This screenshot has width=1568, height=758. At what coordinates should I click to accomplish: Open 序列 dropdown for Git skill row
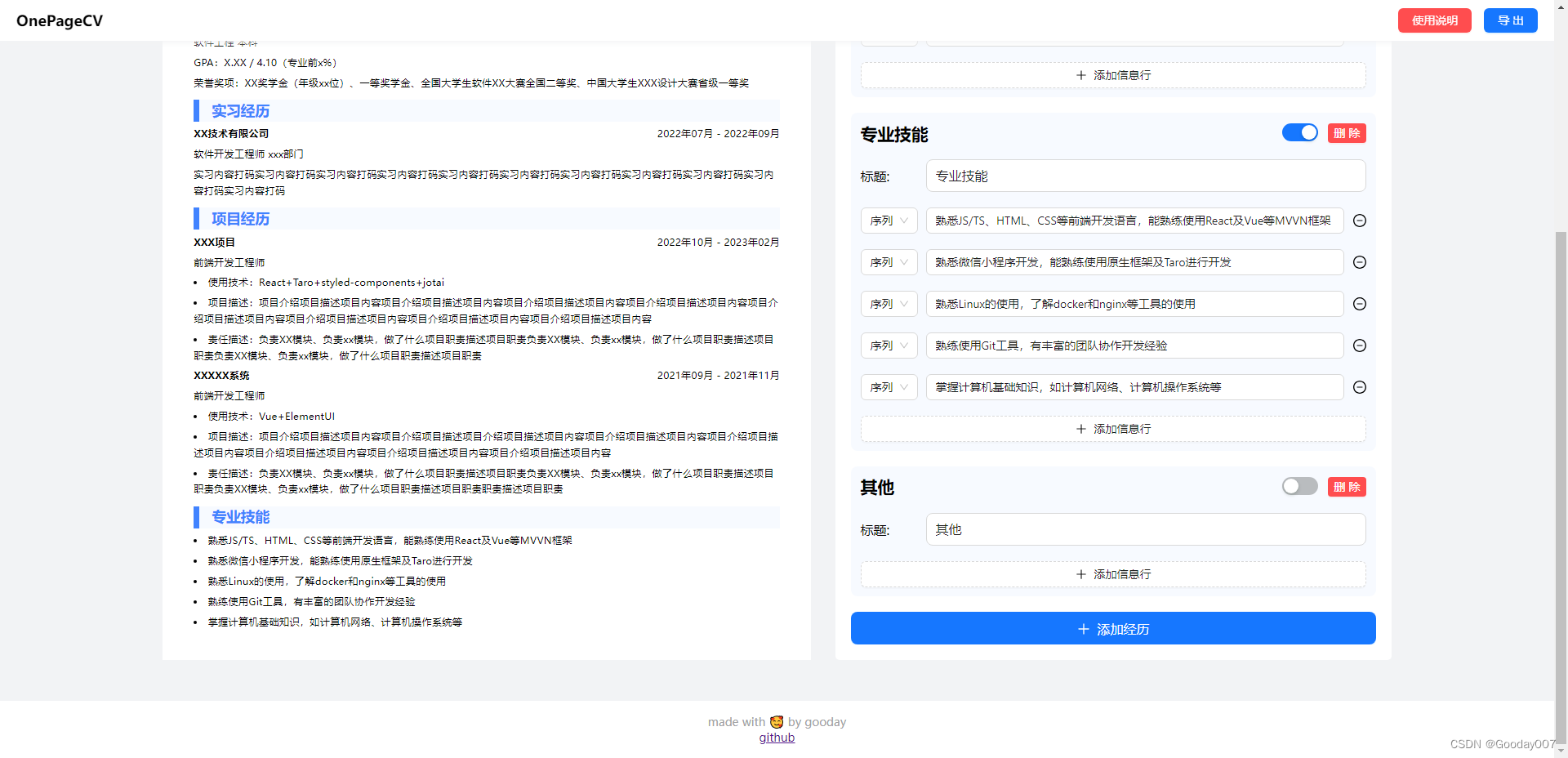click(x=889, y=346)
